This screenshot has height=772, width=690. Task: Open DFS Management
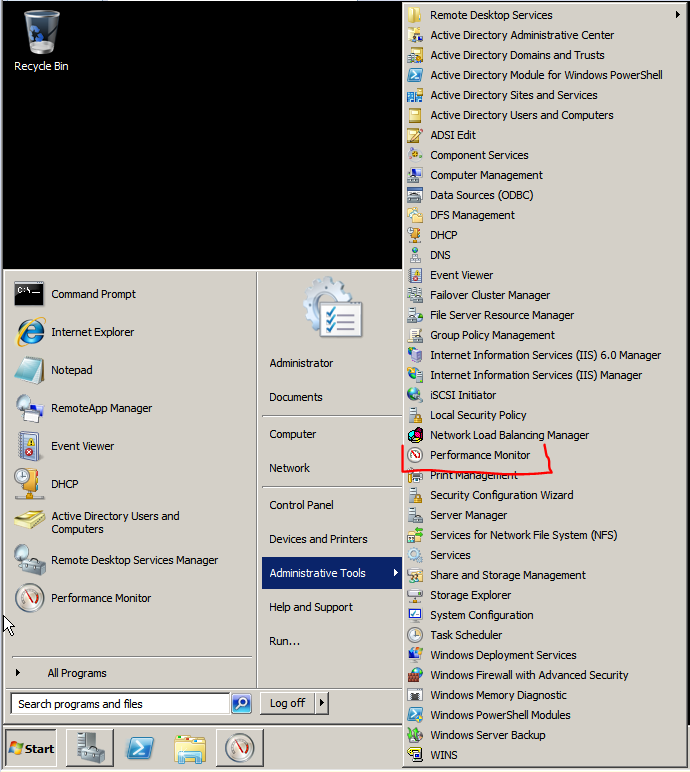click(472, 215)
